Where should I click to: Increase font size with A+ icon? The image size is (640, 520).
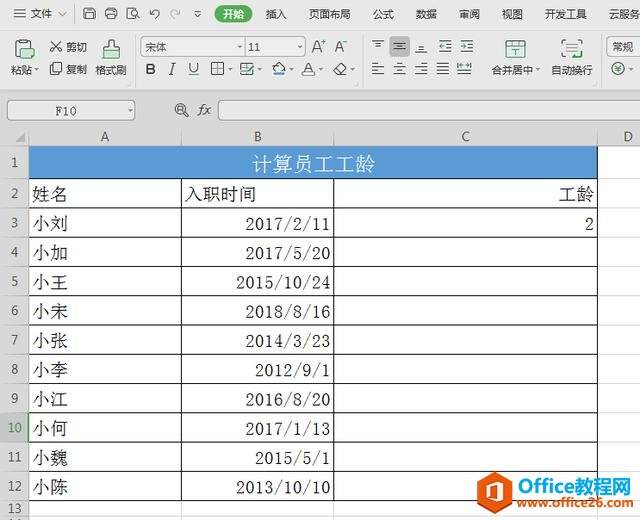[x=318, y=47]
